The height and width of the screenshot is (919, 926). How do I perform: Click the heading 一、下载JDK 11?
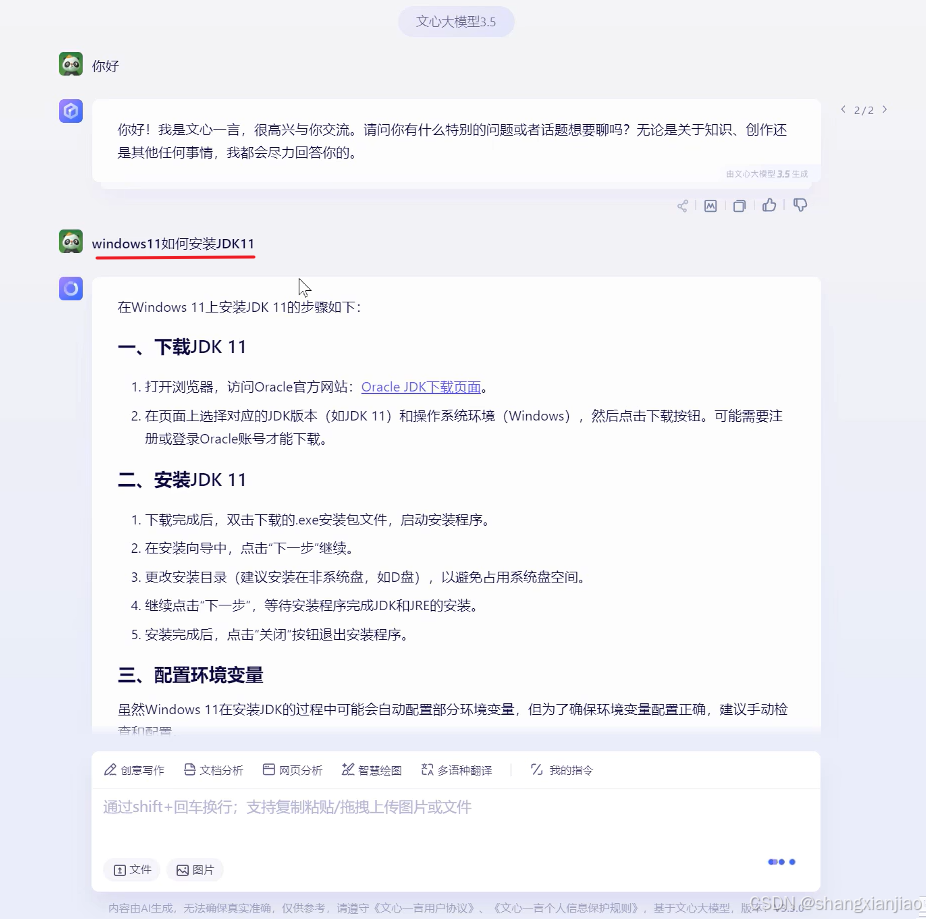182,347
